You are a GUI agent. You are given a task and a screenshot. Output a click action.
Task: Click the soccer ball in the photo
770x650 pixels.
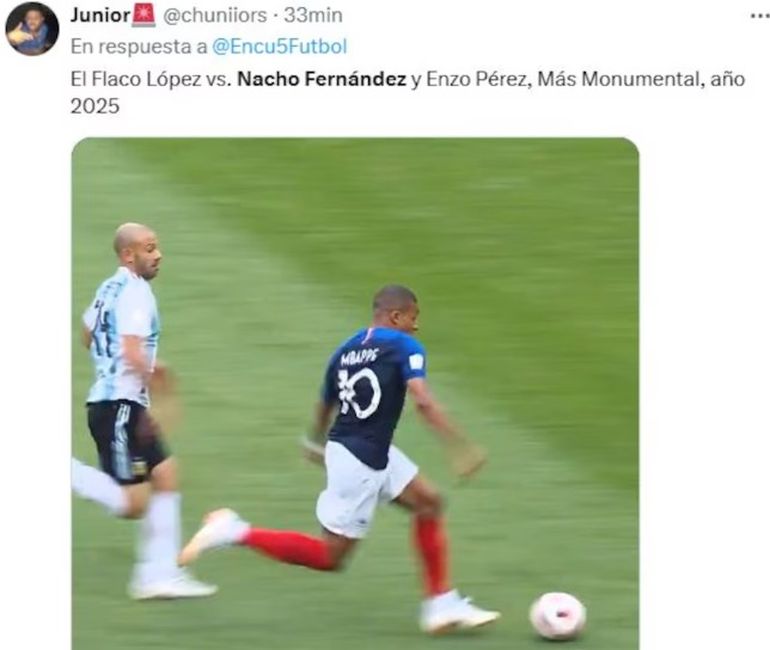557,616
